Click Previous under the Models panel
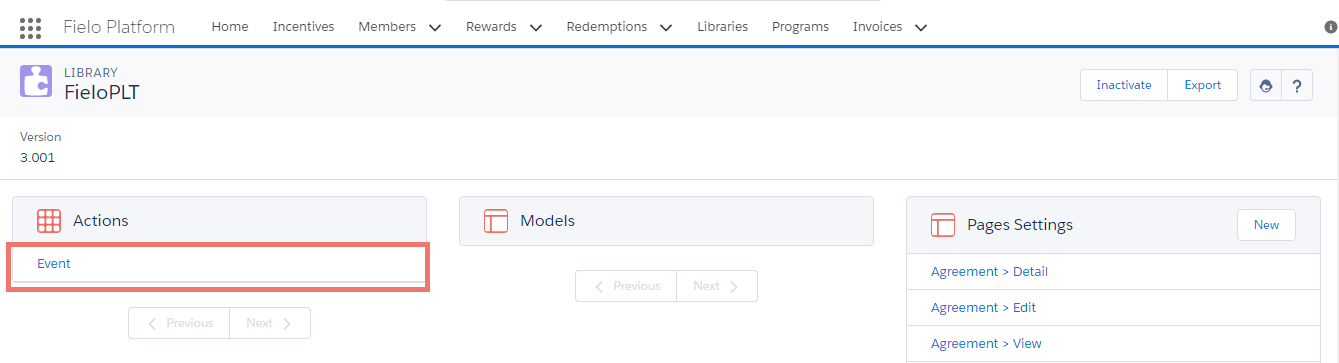Viewport: 1339px width, 363px height. click(626, 286)
